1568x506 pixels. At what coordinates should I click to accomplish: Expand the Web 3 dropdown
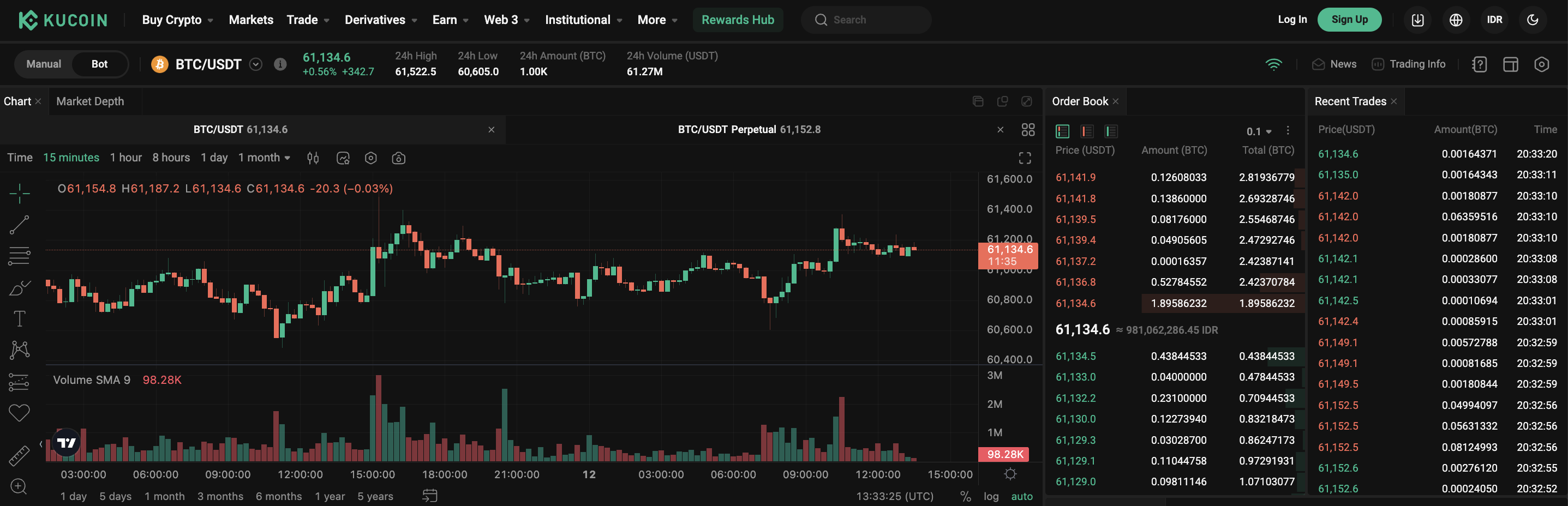coord(506,20)
